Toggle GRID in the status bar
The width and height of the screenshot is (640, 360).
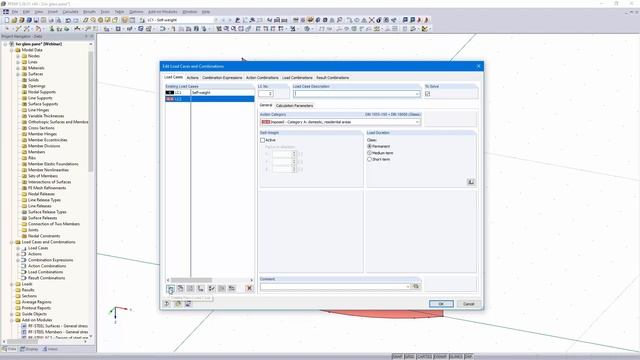[x=409, y=357]
